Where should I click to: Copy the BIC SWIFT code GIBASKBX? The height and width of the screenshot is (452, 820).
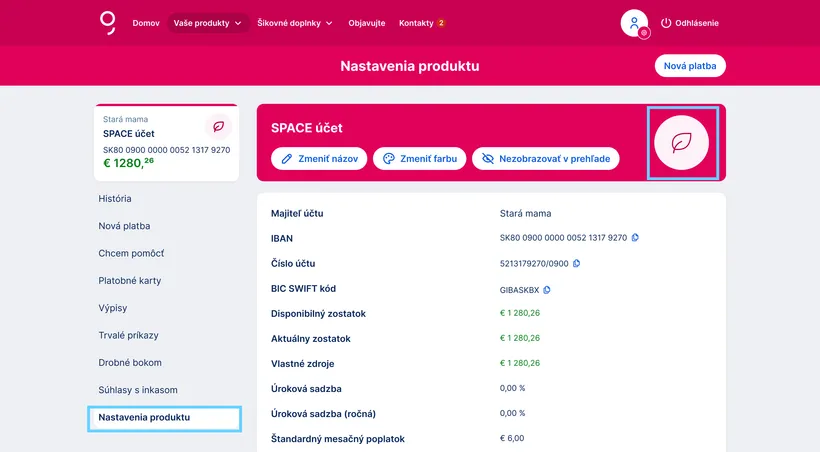click(547, 290)
